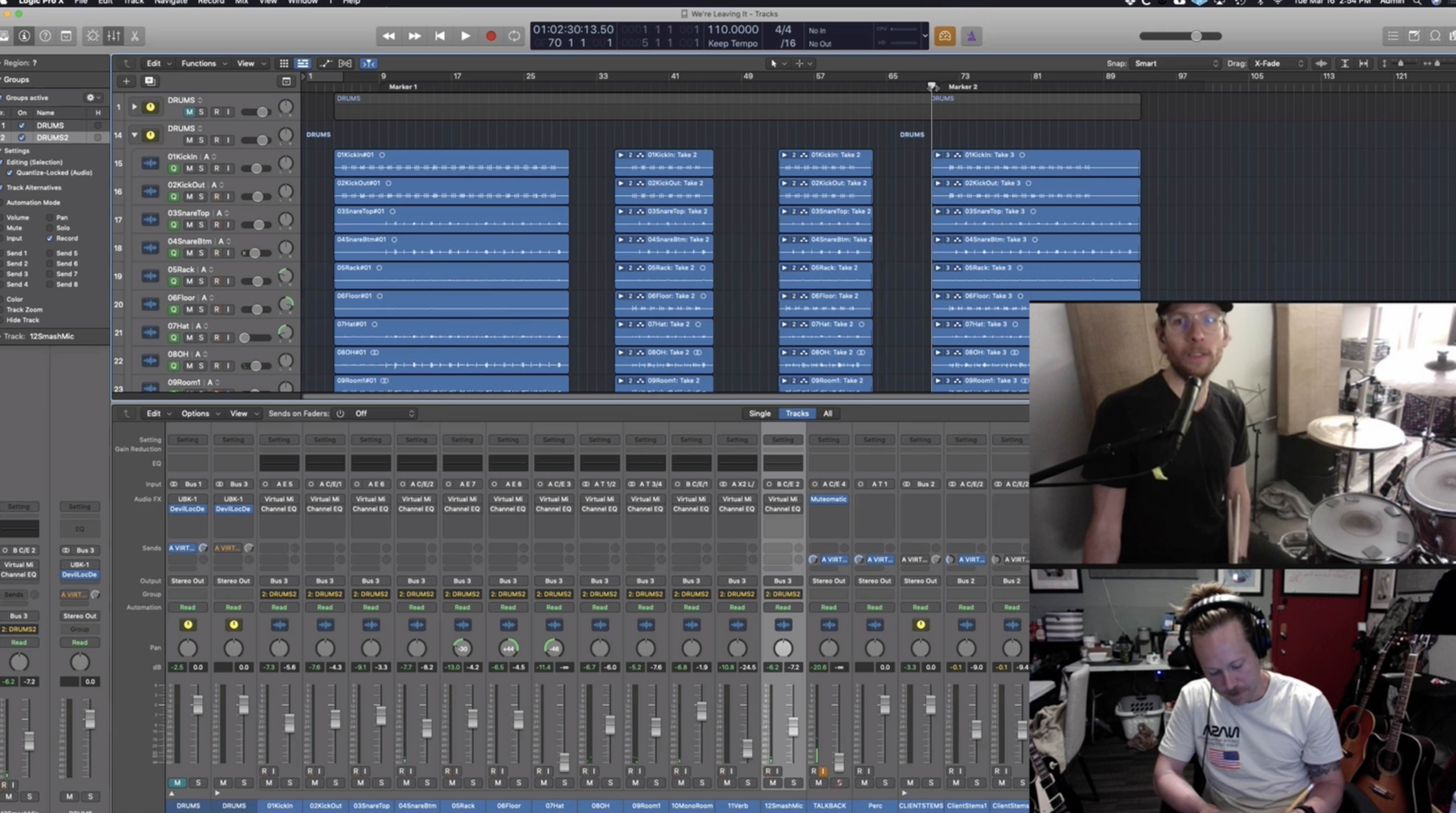The height and width of the screenshot is (813, 1456).
Task: Collapse the track 14 DRUMS stack triangle
Action: [135, 135]
